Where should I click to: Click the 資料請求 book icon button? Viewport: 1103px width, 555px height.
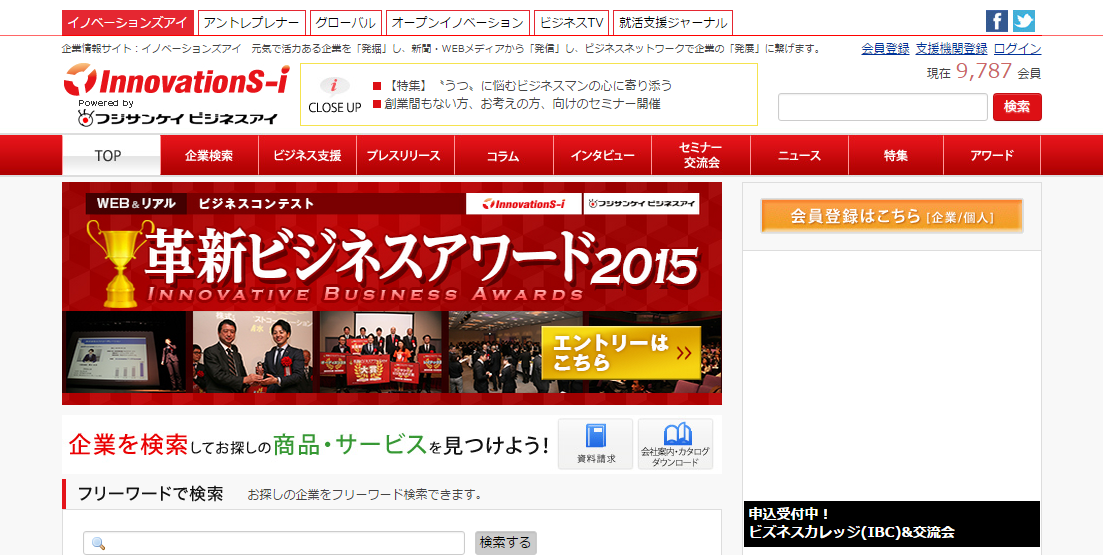pyautogui.click(x=596, y=444)
